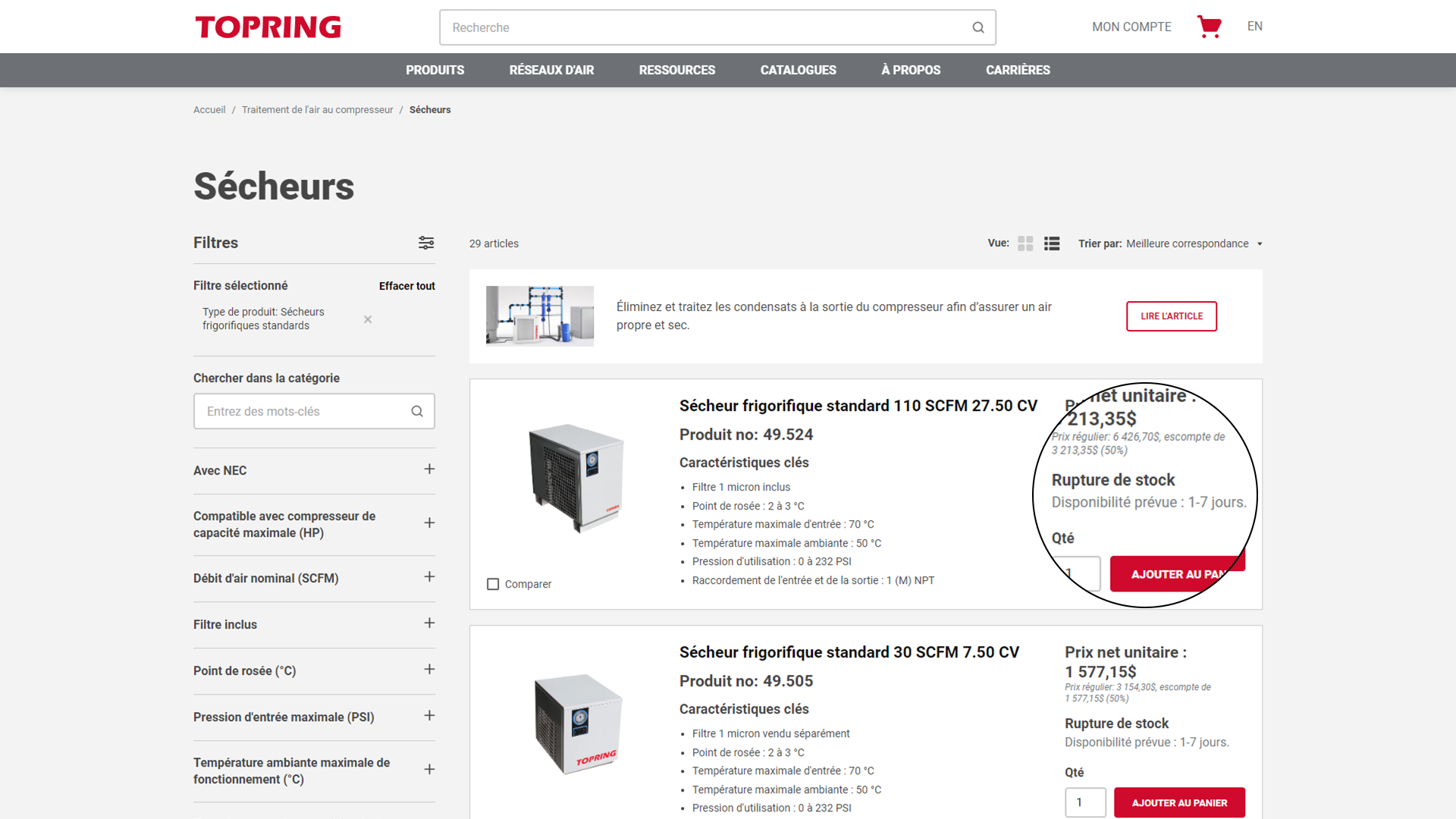
Task: Click Effacer tout to clear filters
Action: click(x=407, y=286)
